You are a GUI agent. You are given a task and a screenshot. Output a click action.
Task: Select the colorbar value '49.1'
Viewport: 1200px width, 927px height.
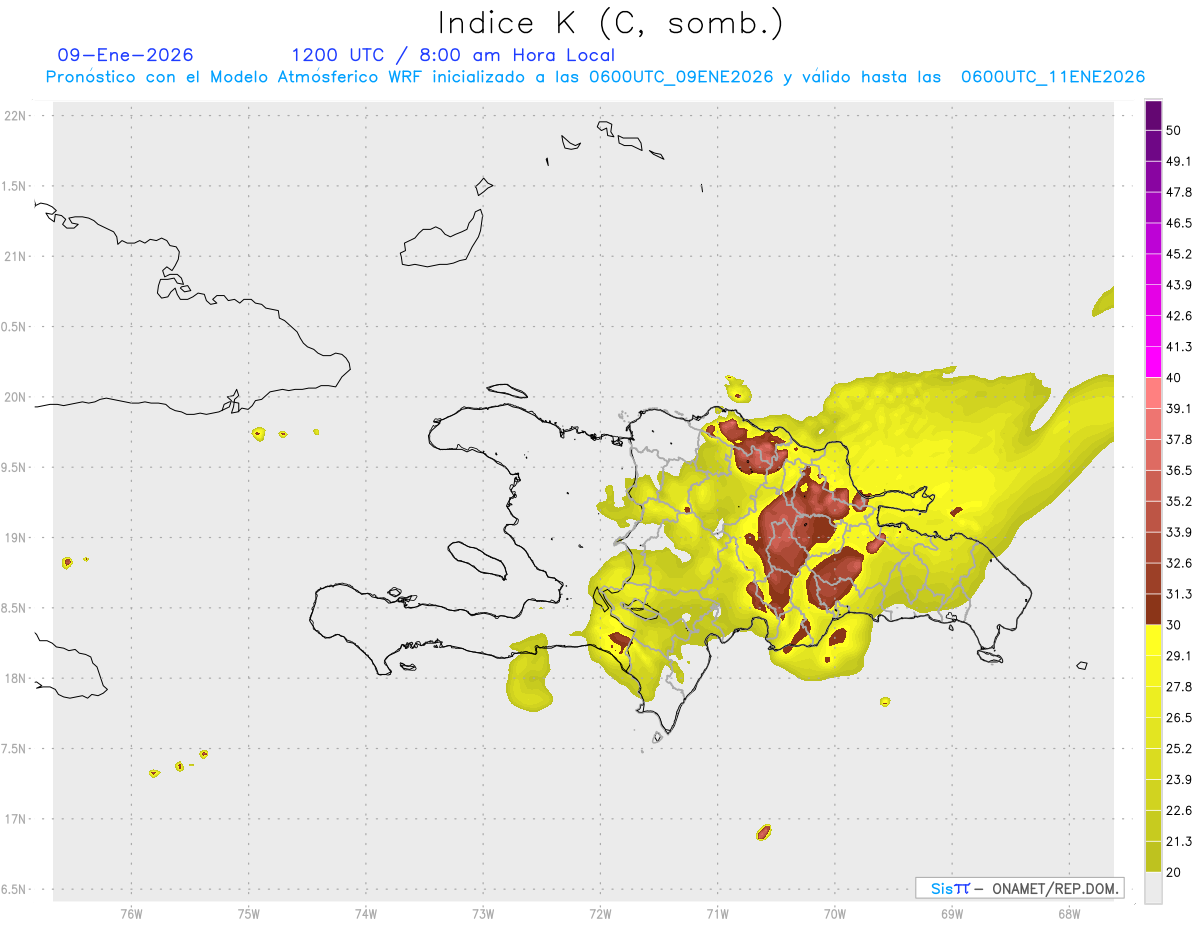point(1179,162)
